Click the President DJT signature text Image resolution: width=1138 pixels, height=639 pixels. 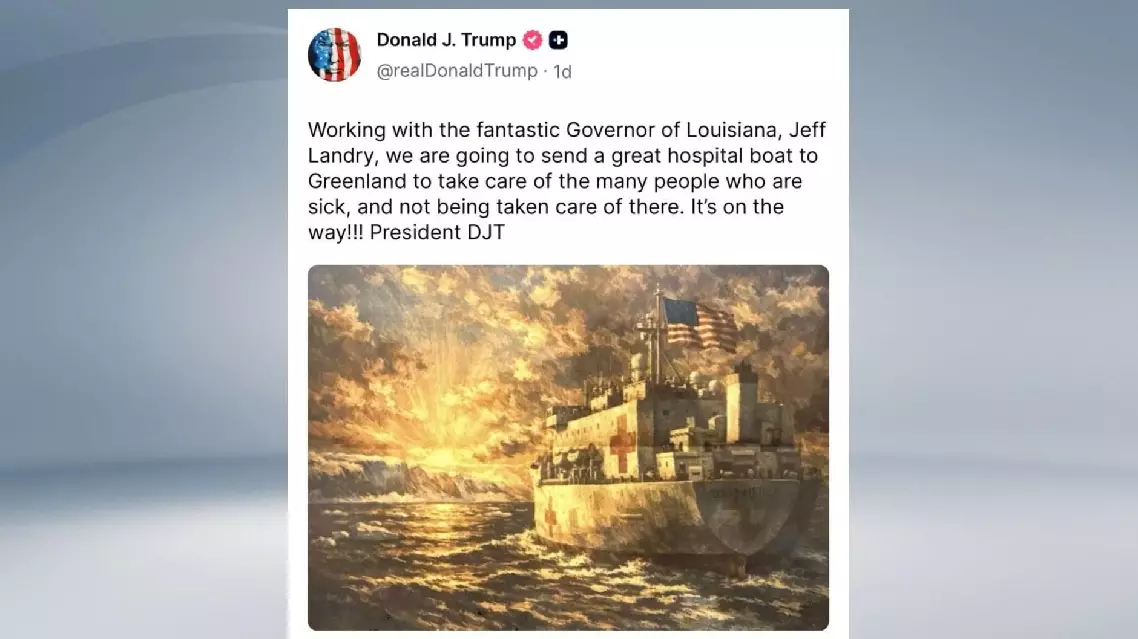tap(437, 232)
